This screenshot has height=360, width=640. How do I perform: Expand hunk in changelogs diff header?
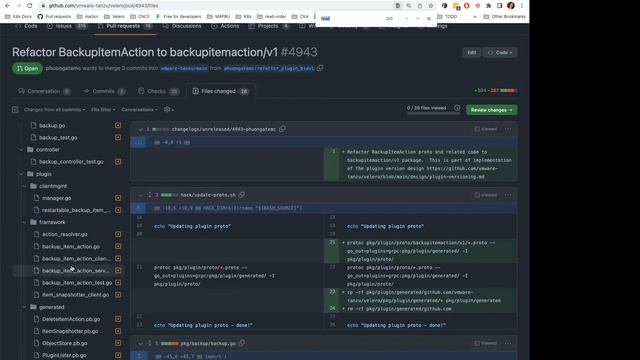(138, 142)
